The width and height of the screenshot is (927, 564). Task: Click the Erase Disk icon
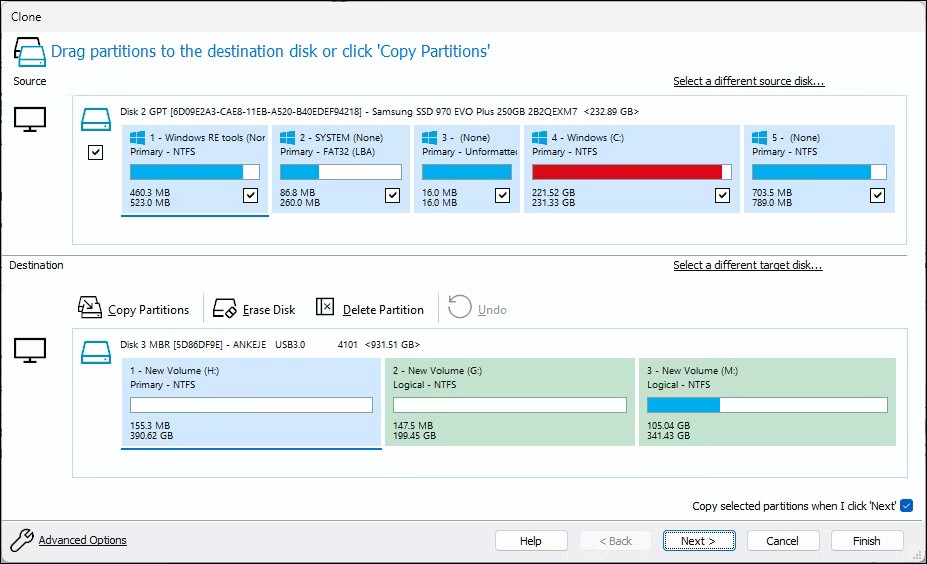click(225, 308)
